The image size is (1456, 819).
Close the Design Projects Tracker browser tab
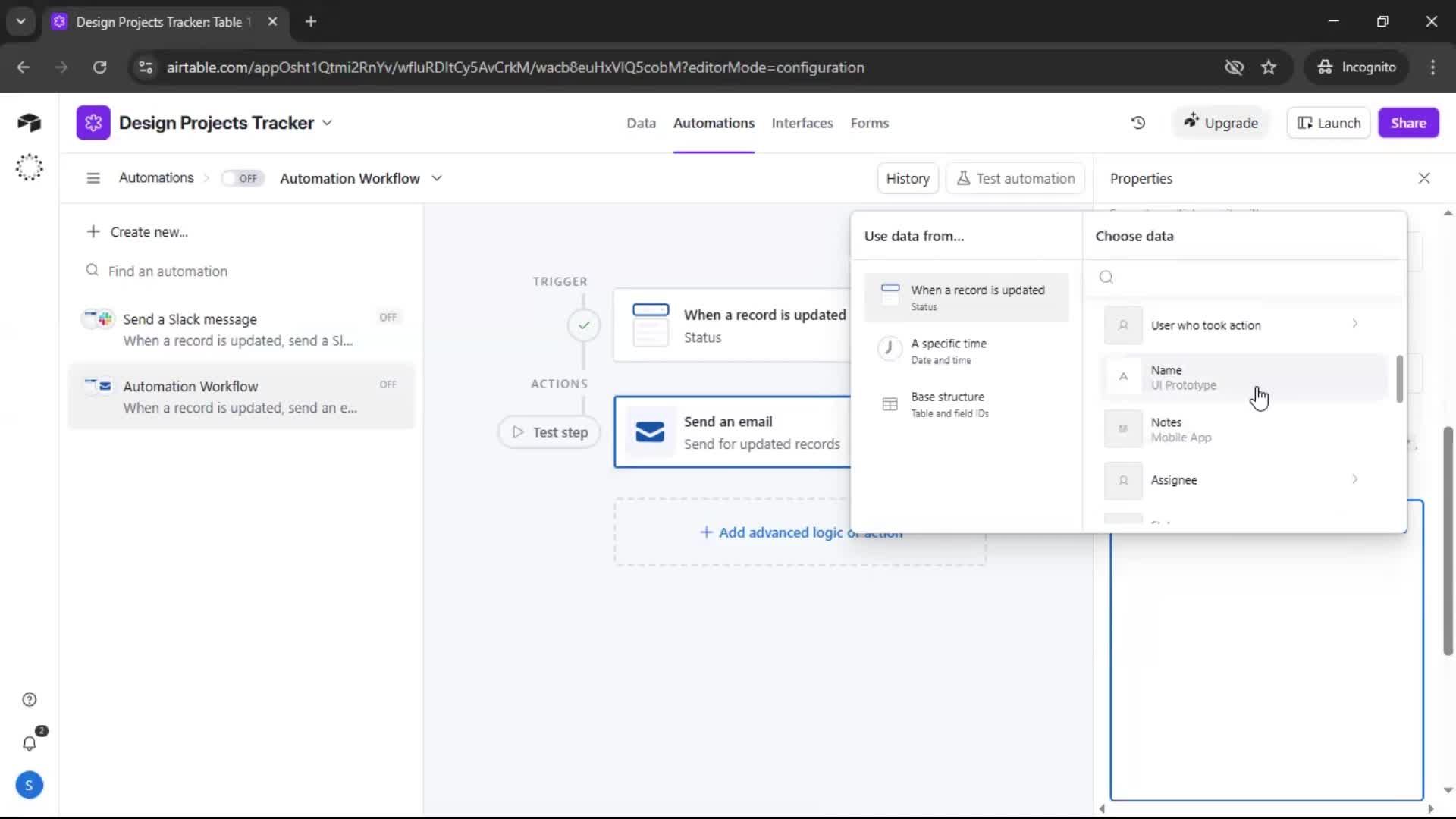[x=272, y=21]
